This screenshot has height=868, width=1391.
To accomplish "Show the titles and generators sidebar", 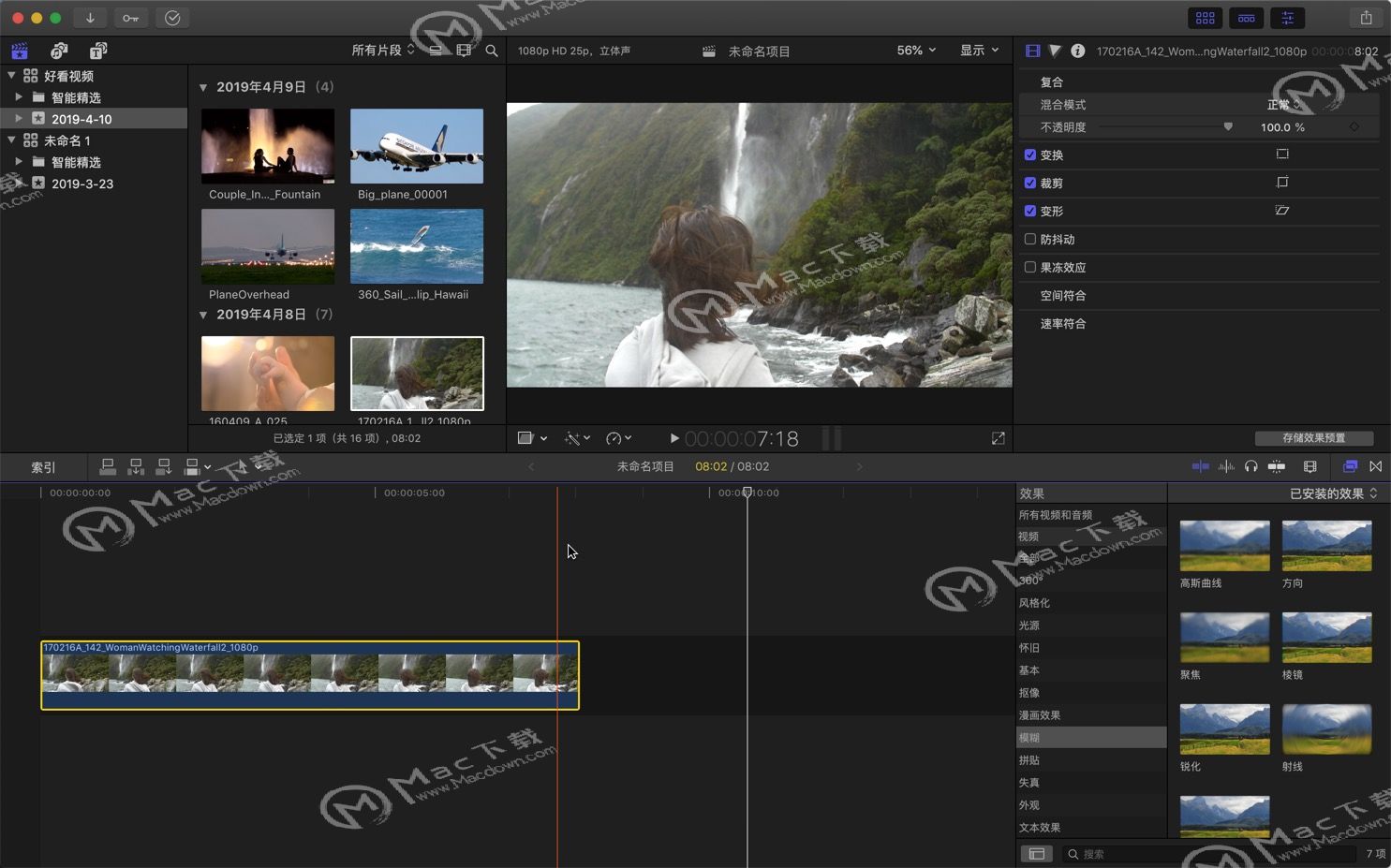I will tap(98, 51).
